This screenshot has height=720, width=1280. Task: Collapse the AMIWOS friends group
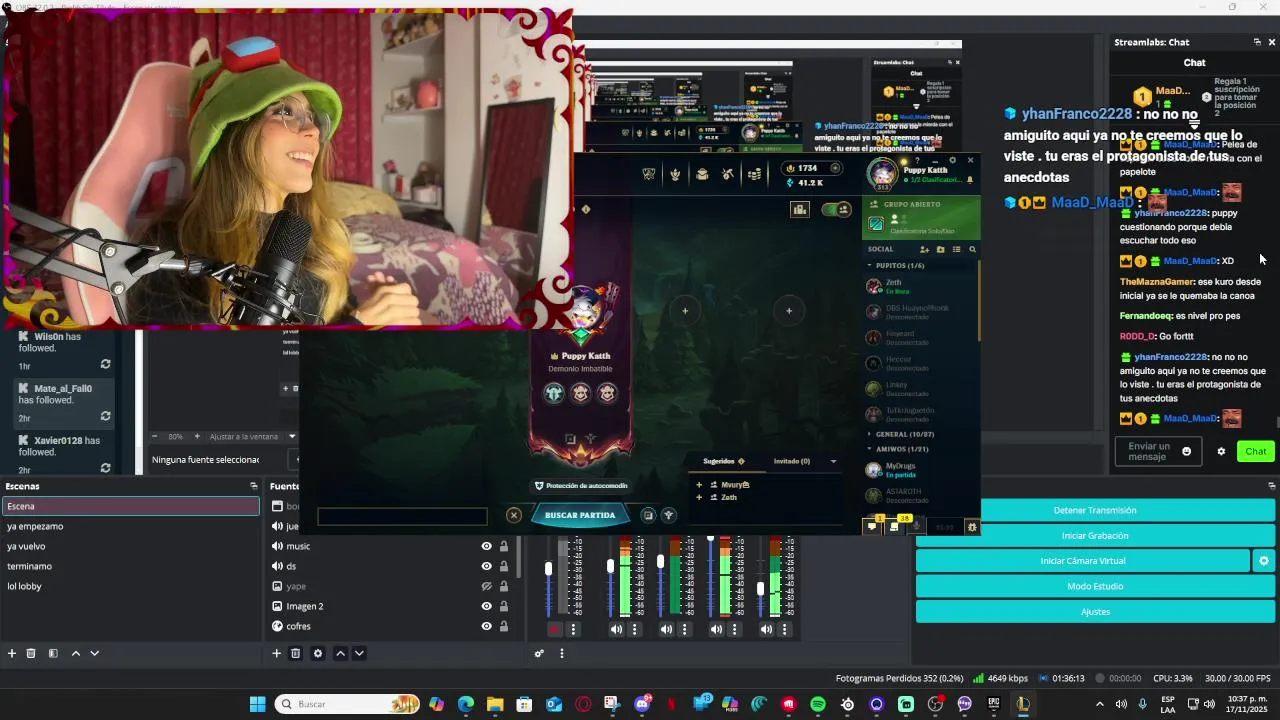pos(870,449)
